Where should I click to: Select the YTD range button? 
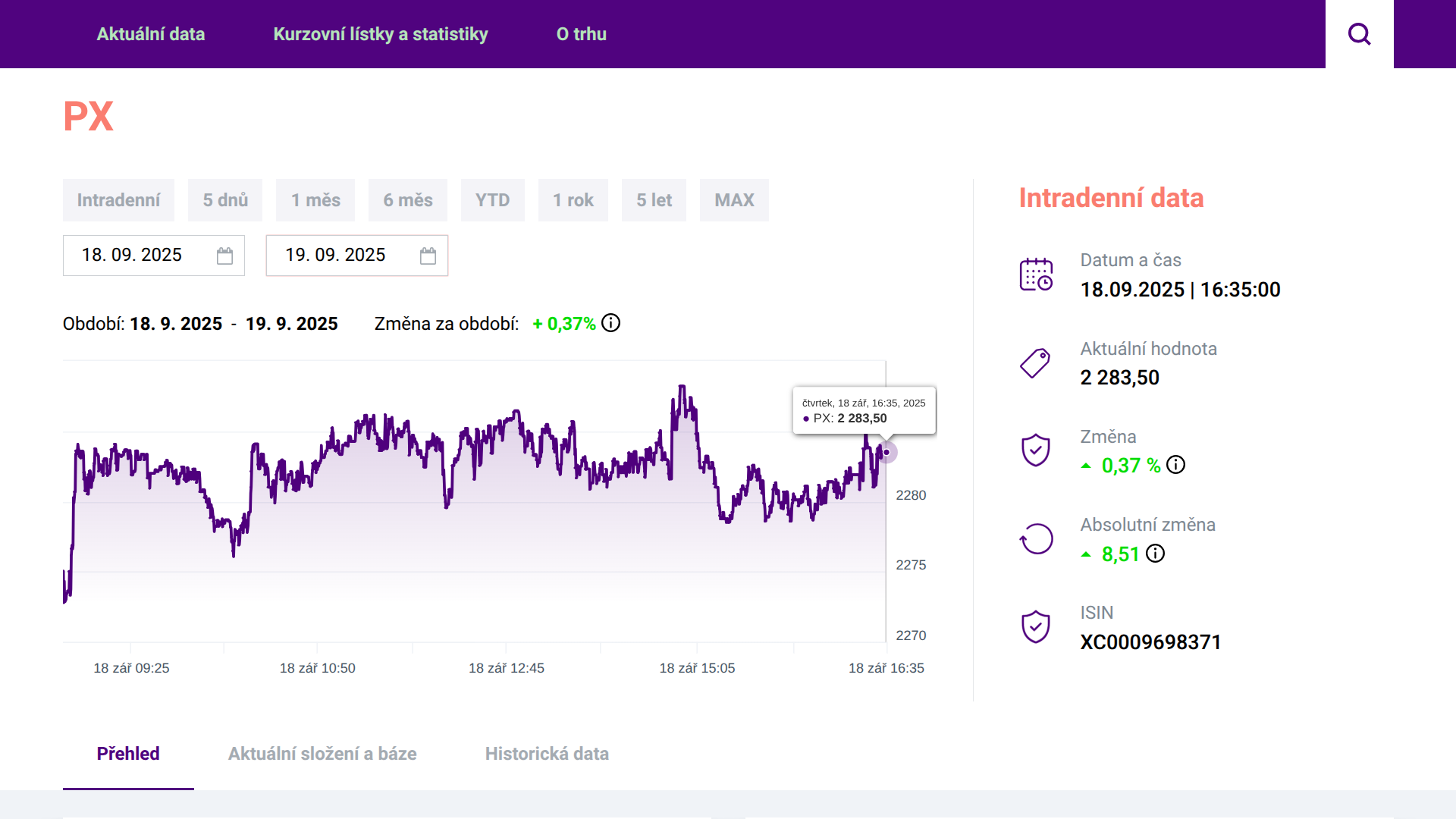[x=492, y=200]
